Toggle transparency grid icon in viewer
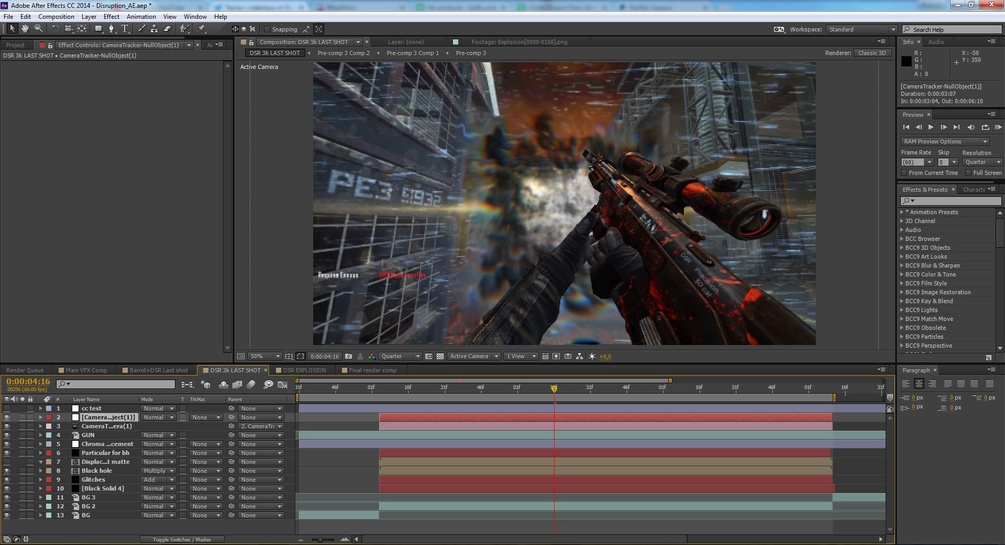Image resolution: width=1005 pixels, height=545 pixels. pyautogui.click(x=440, y=356)
